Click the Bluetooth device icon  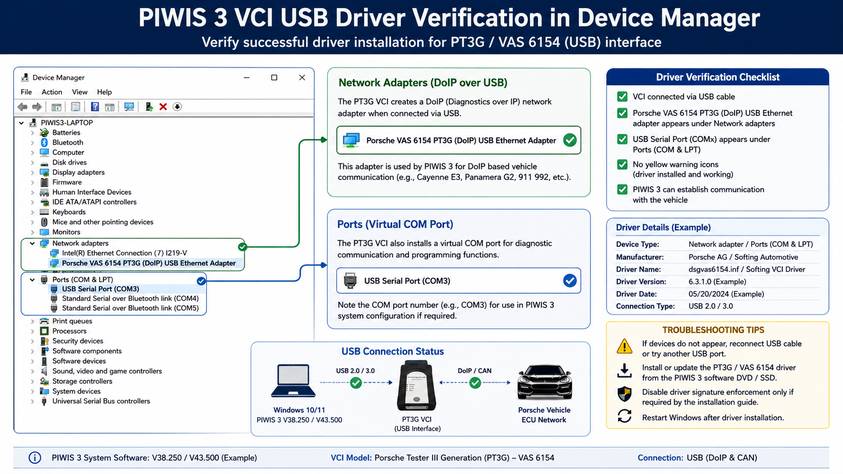coord(44,142)
